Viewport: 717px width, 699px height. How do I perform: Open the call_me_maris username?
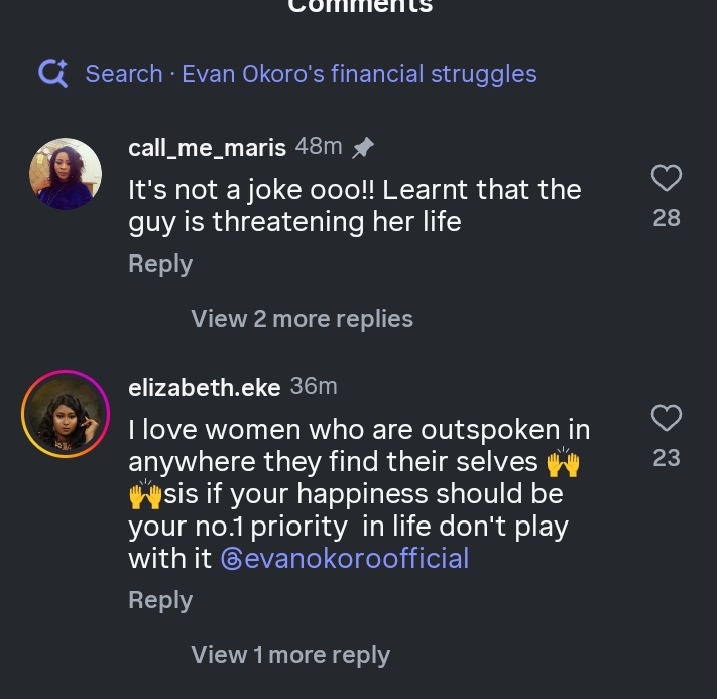coord(207,147)
